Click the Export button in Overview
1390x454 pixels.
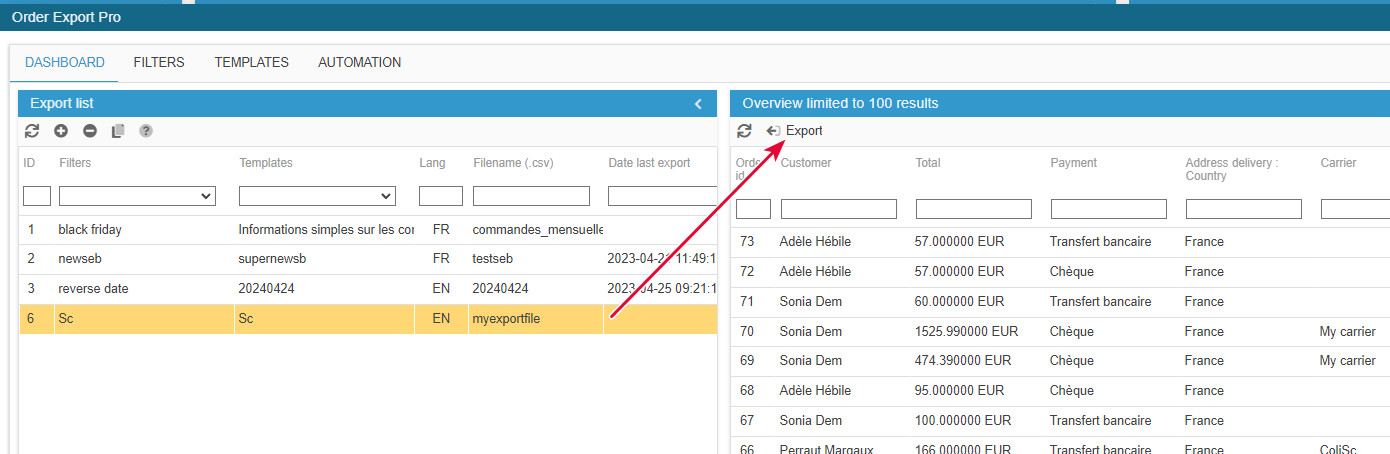click(x=795, y=131)
